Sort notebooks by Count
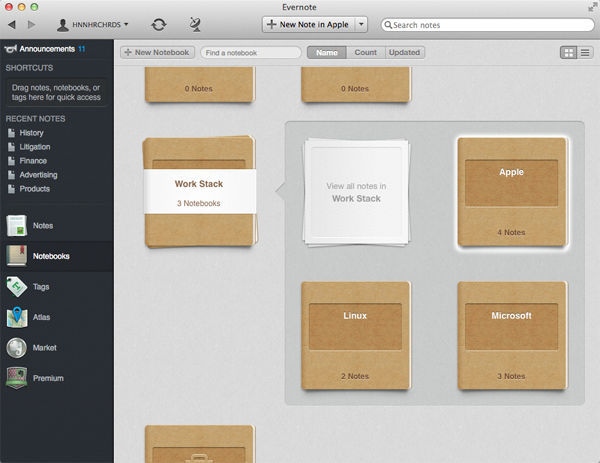Image resolution: width=600 pixels, height=463 pixels. click(365, 53)
